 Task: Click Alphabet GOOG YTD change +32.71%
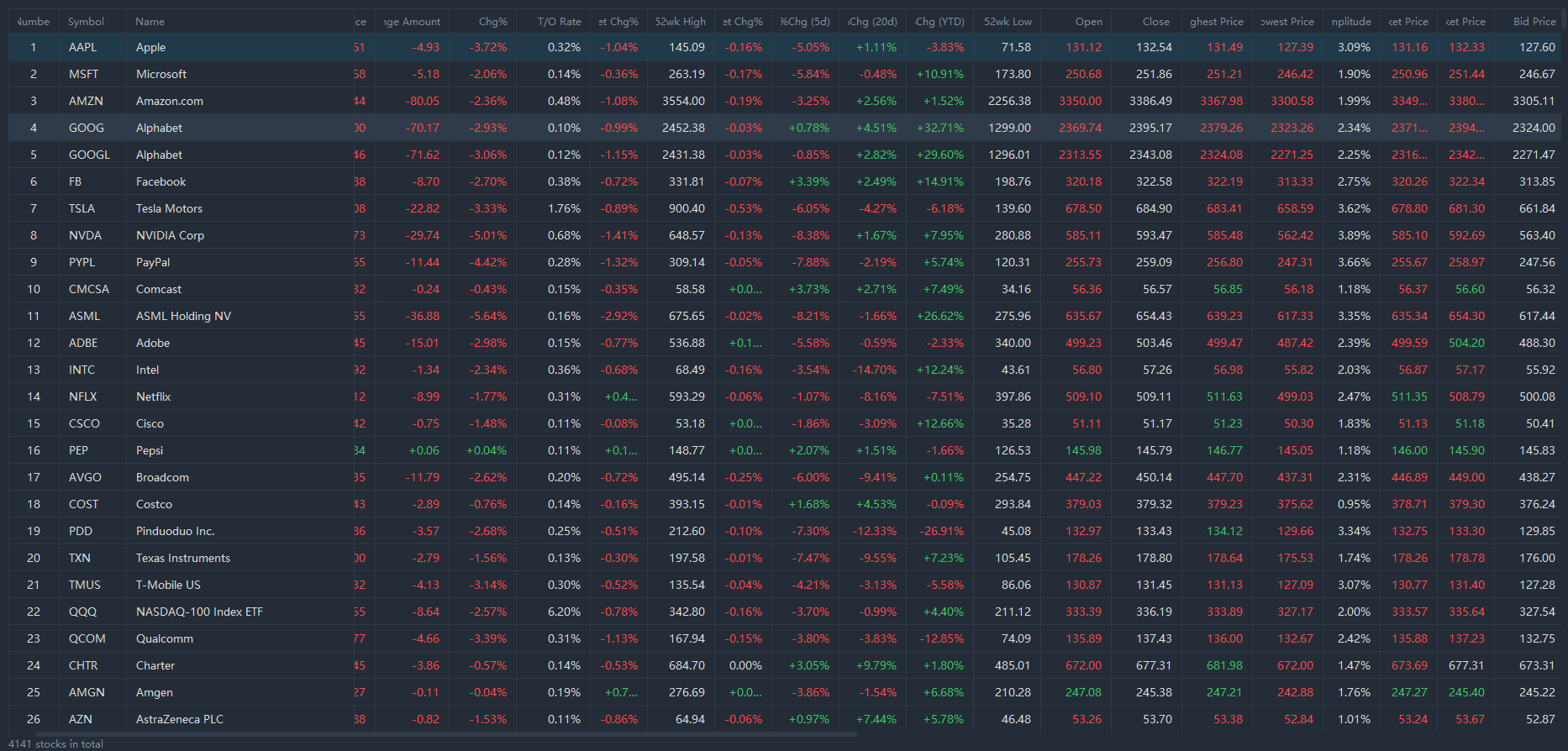point(939,128)
